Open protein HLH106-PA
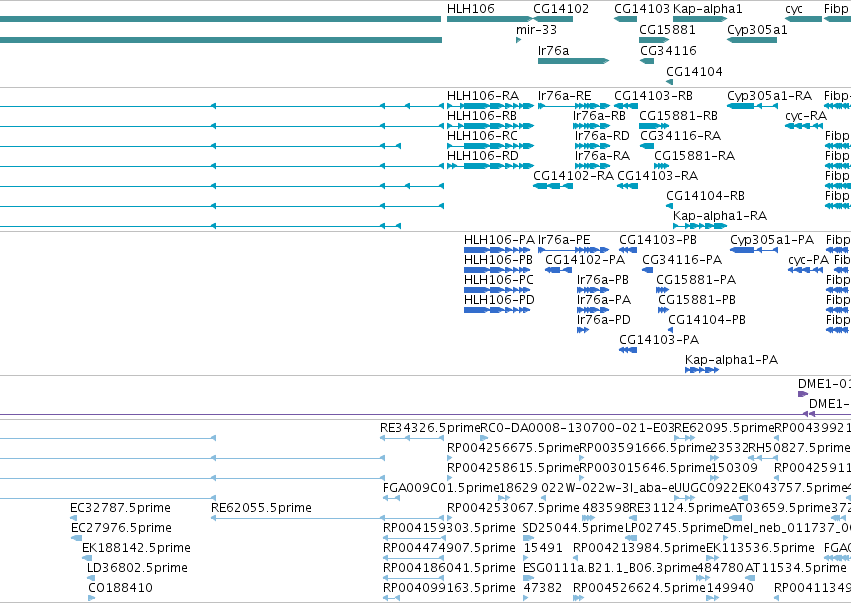This screenshot has width=851, height=603. coord(499,240)
